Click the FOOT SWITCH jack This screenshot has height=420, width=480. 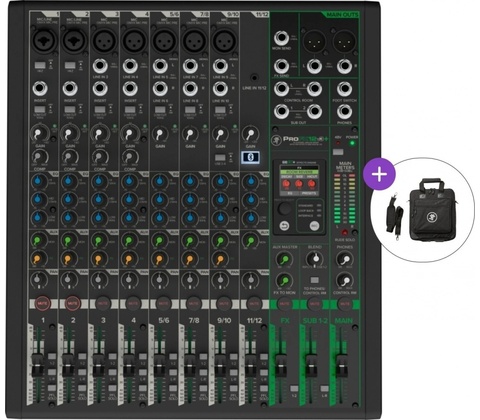click(x=344, y=89)
